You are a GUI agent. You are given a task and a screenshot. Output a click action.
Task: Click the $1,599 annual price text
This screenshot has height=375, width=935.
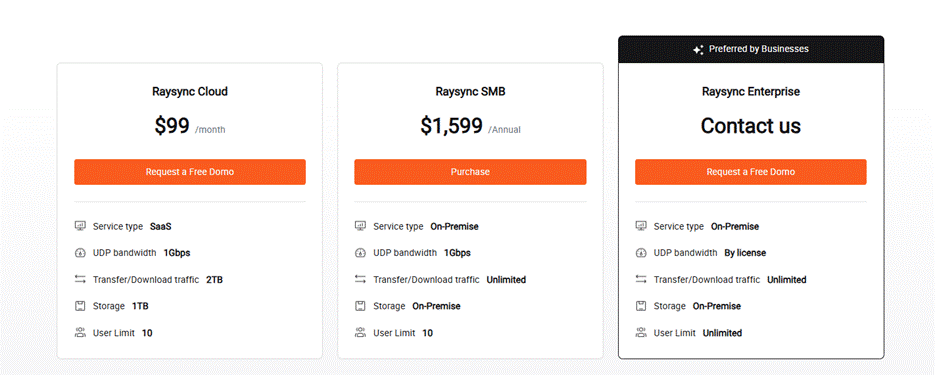451,126
